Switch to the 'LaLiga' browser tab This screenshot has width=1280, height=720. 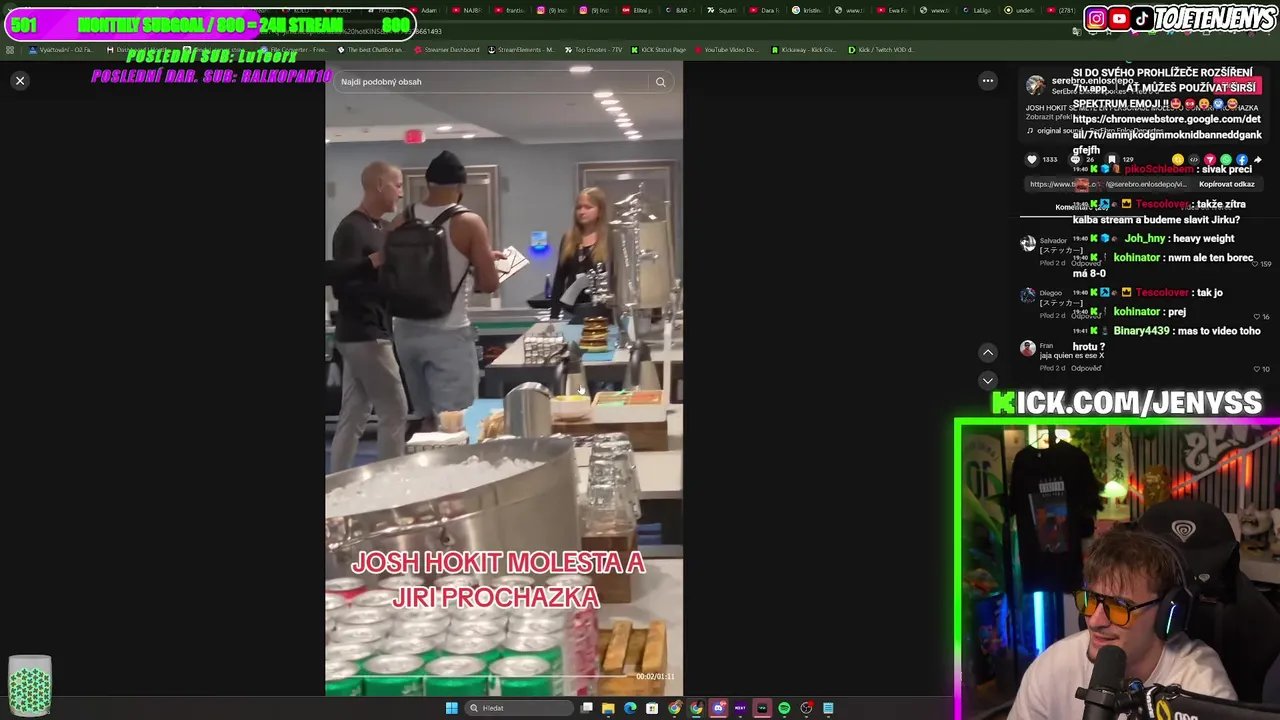point(978,10)
